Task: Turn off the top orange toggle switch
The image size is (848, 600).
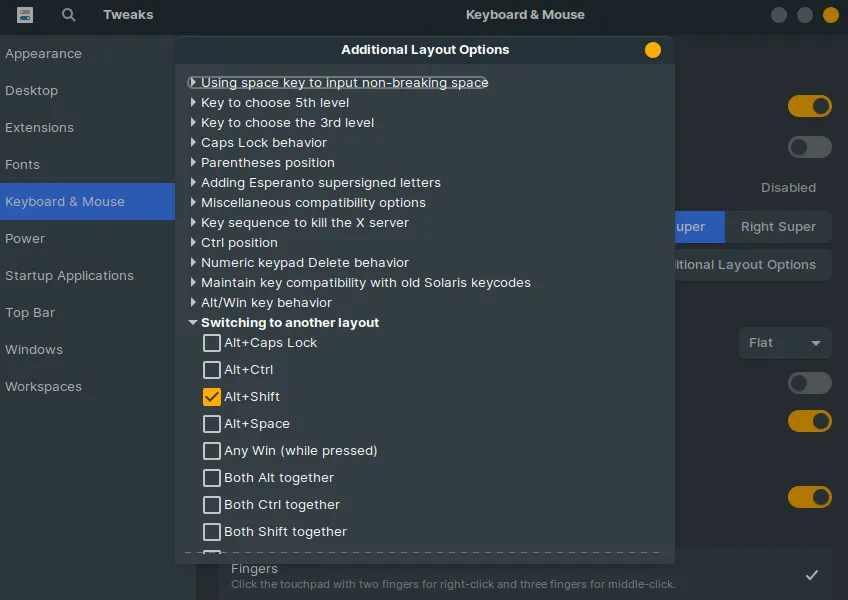Action: click(809, 106)
